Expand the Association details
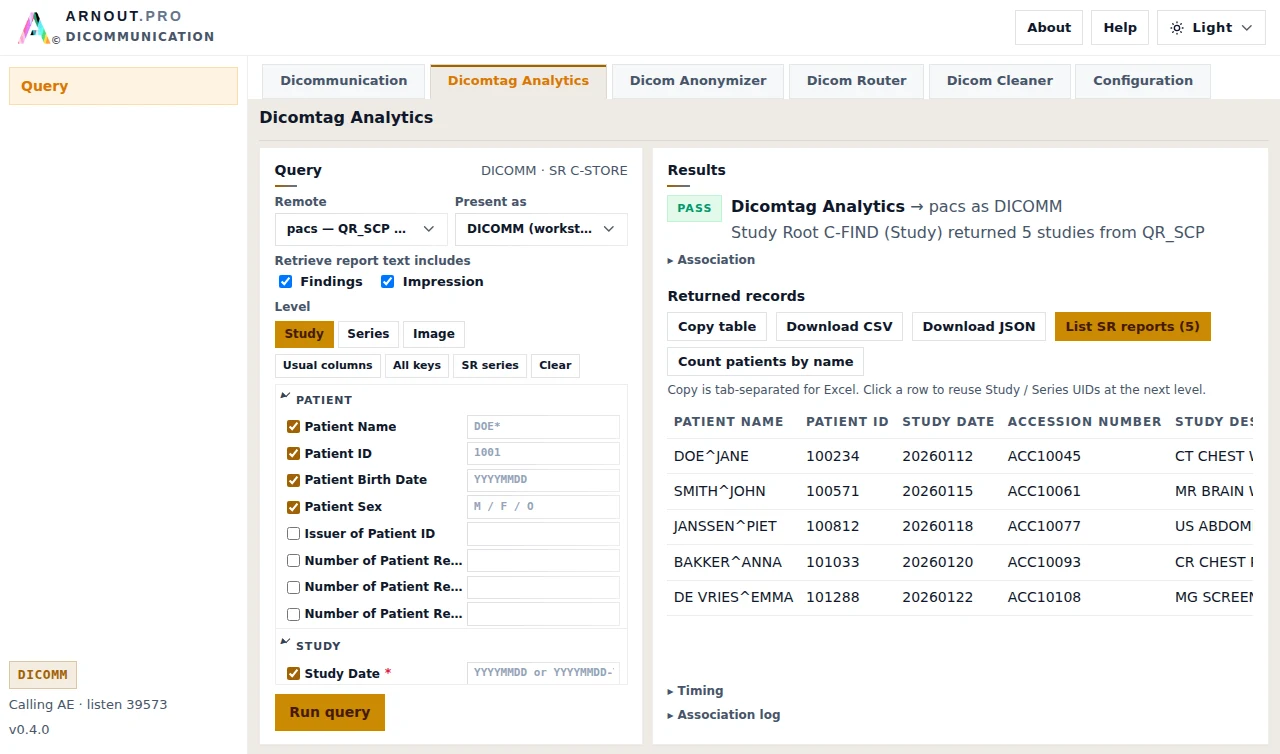The image size is (1280, 754). pos(712,260)
